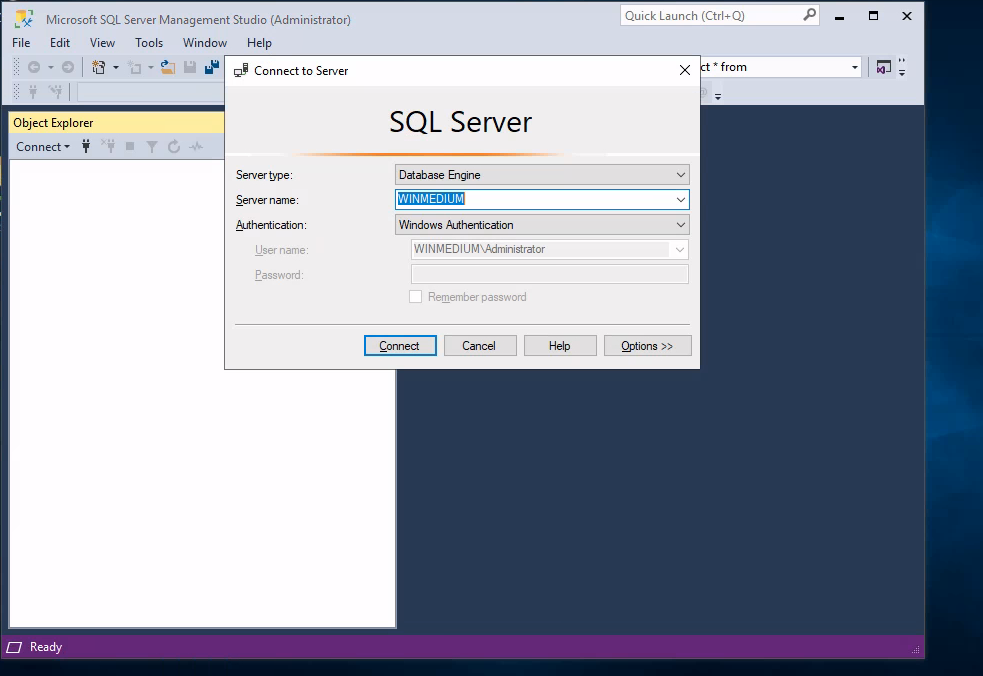Click the Options >> button
The width and height of the screenshot is (983, 676).
(647, 346)
